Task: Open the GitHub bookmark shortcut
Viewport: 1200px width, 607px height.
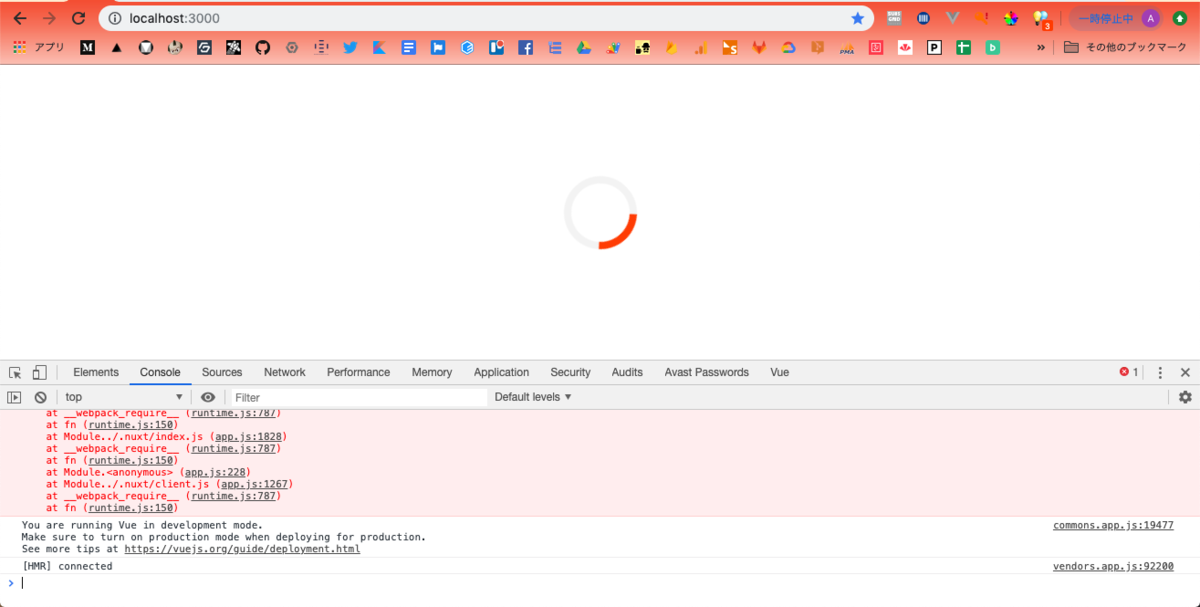Action: click(262, 46)
